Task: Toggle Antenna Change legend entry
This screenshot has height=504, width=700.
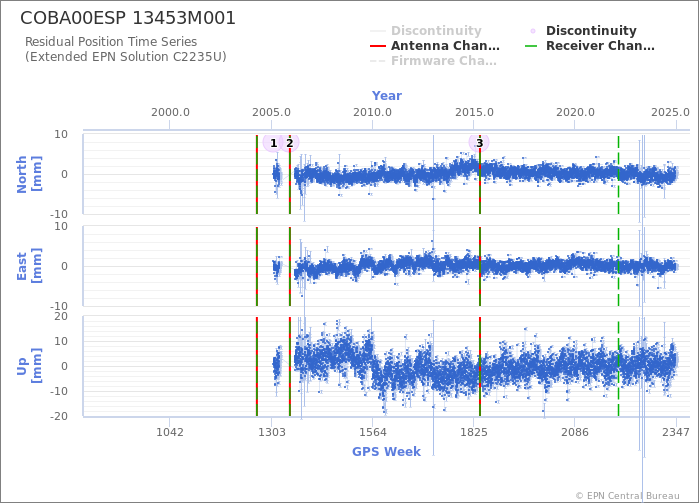Action: click(x=435, y=46)
